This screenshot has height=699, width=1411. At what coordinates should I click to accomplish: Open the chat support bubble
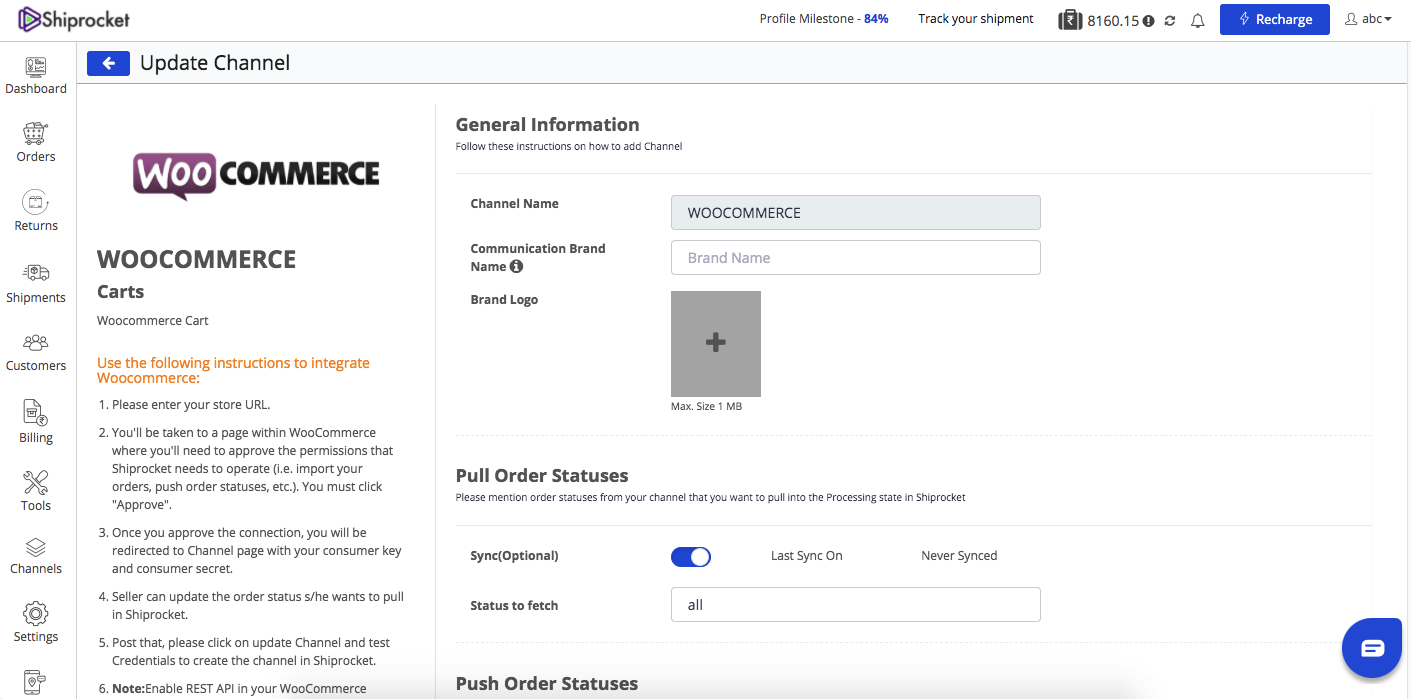[x=1372, y=649]
